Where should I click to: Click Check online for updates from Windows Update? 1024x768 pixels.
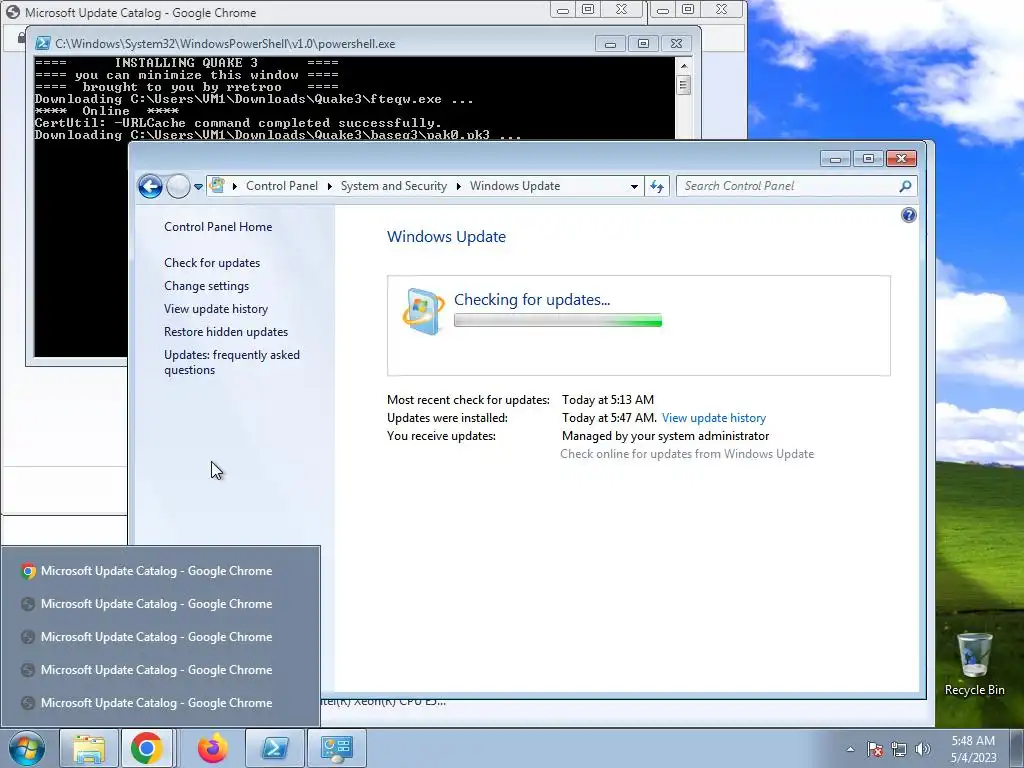687,454
